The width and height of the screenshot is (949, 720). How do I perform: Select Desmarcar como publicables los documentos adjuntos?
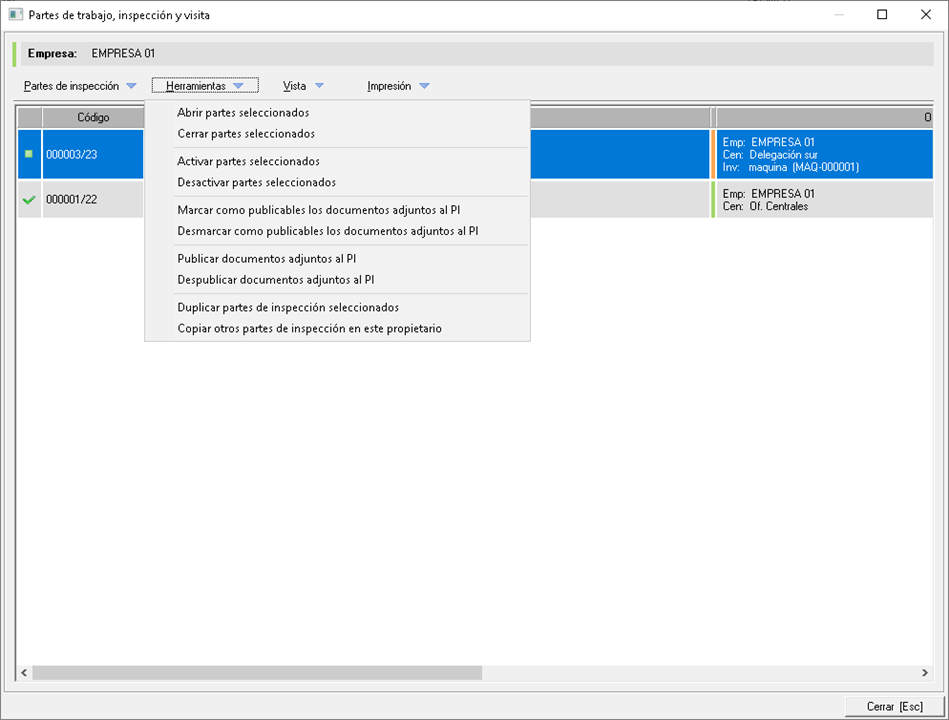coord(328,231)
